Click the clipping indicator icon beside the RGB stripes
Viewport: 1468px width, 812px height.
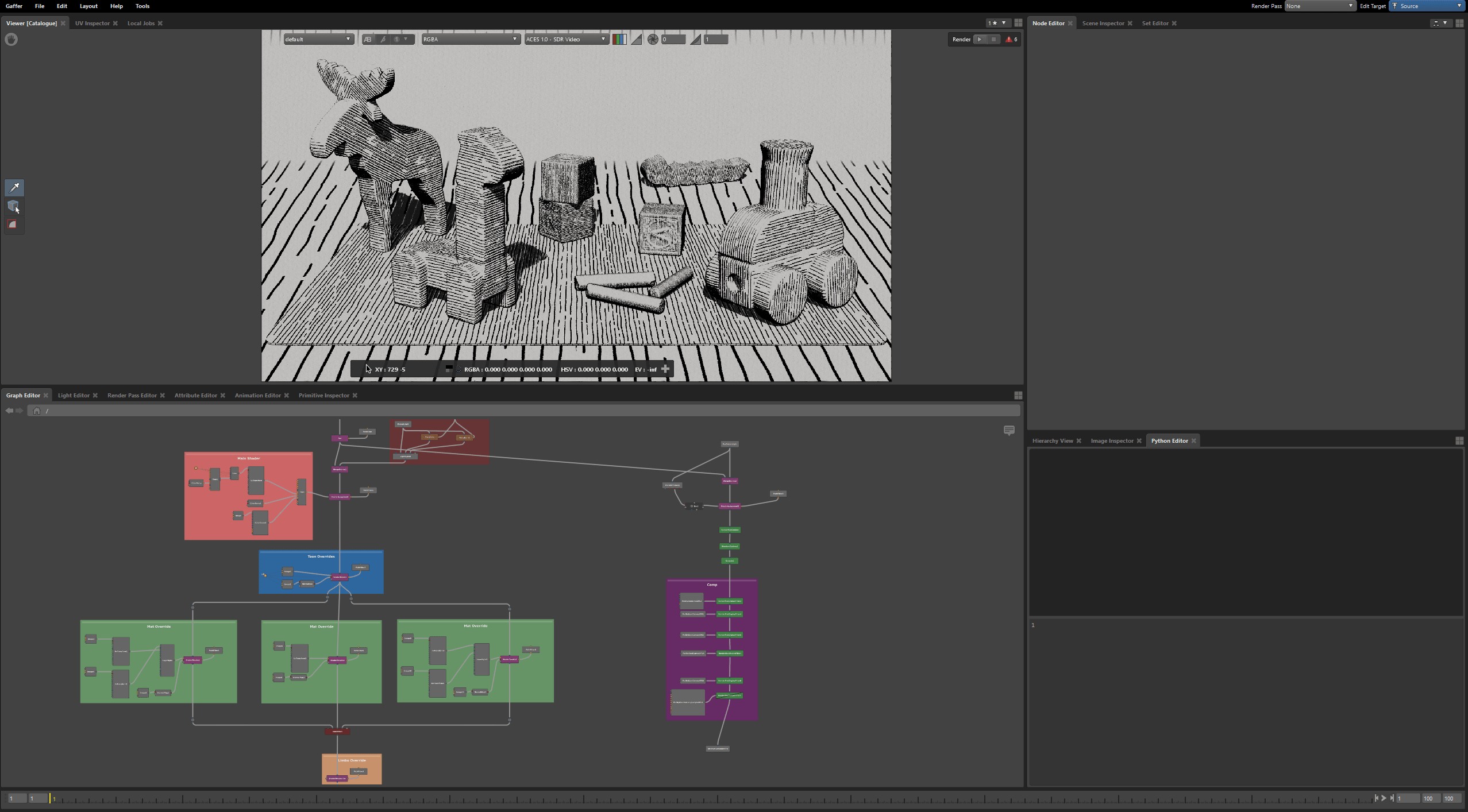click(637, 39)
